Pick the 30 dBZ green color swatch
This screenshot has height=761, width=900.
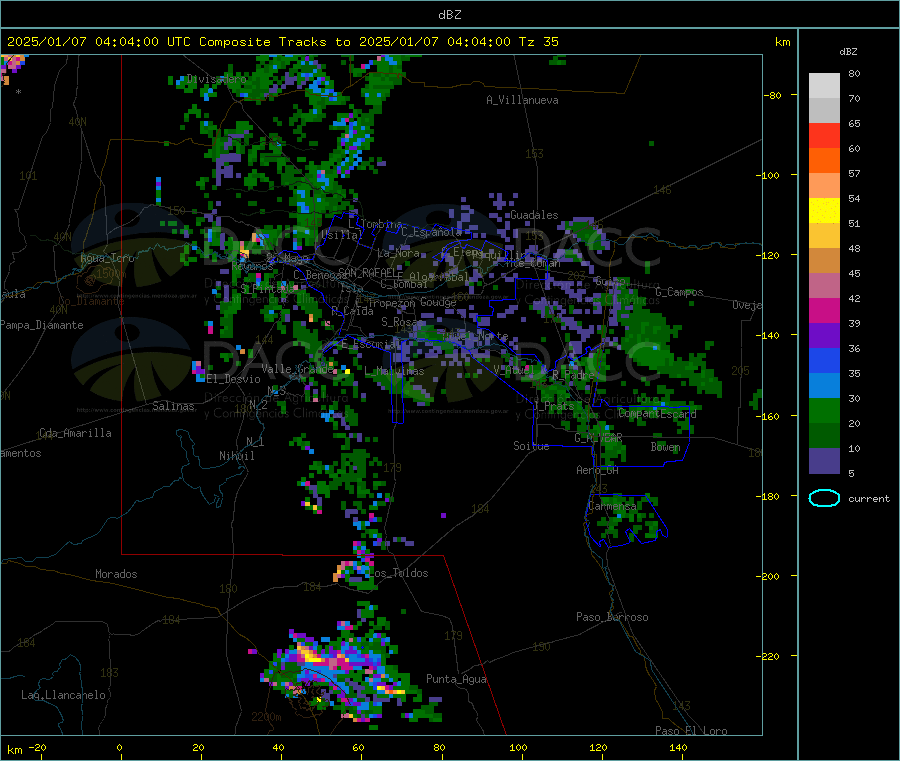(824, 410)
